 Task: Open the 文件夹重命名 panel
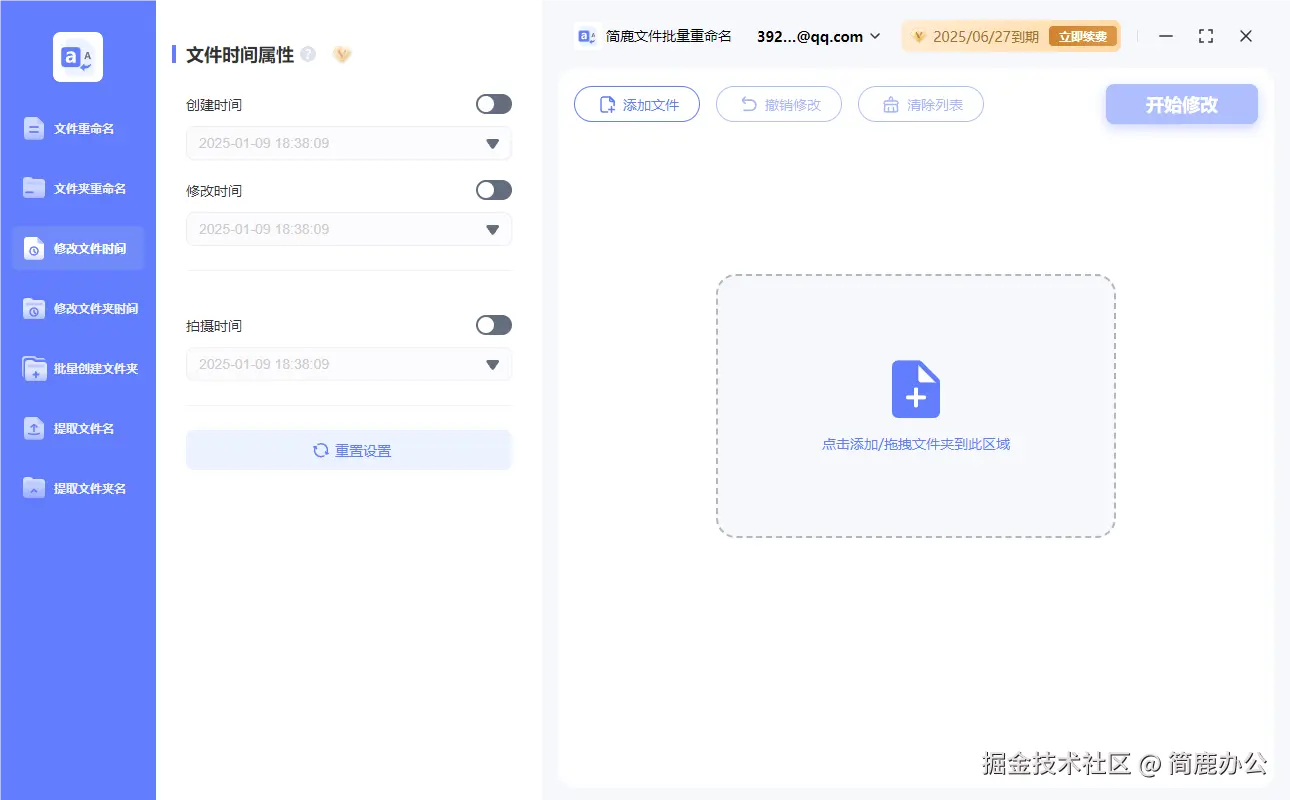pyautogui.click(x=78, y=188)
